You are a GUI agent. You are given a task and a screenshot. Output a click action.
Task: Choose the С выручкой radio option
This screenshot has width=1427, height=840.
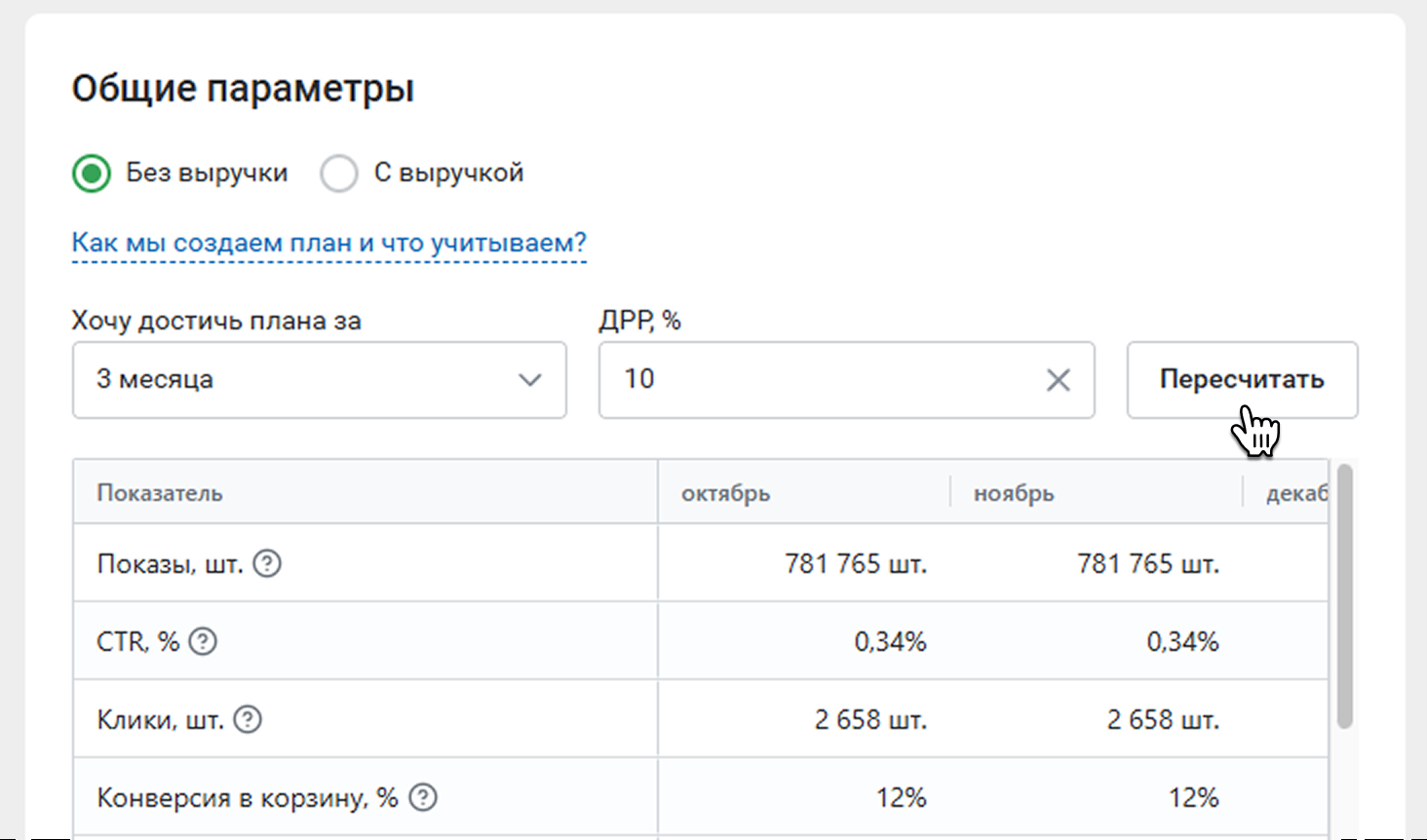[x=339, y=173]
